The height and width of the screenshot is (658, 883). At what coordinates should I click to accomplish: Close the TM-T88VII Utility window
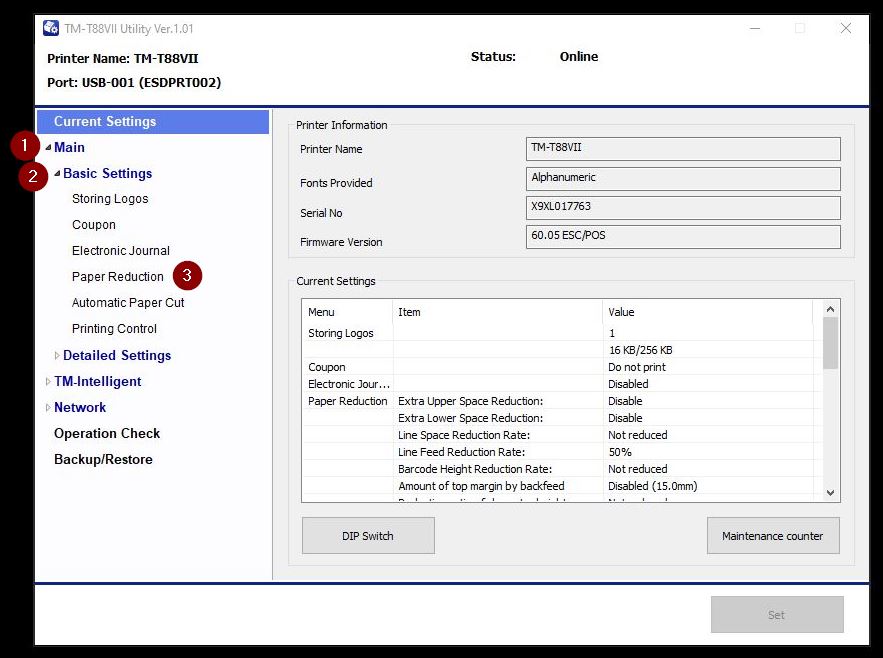click(x=845, y=28)
